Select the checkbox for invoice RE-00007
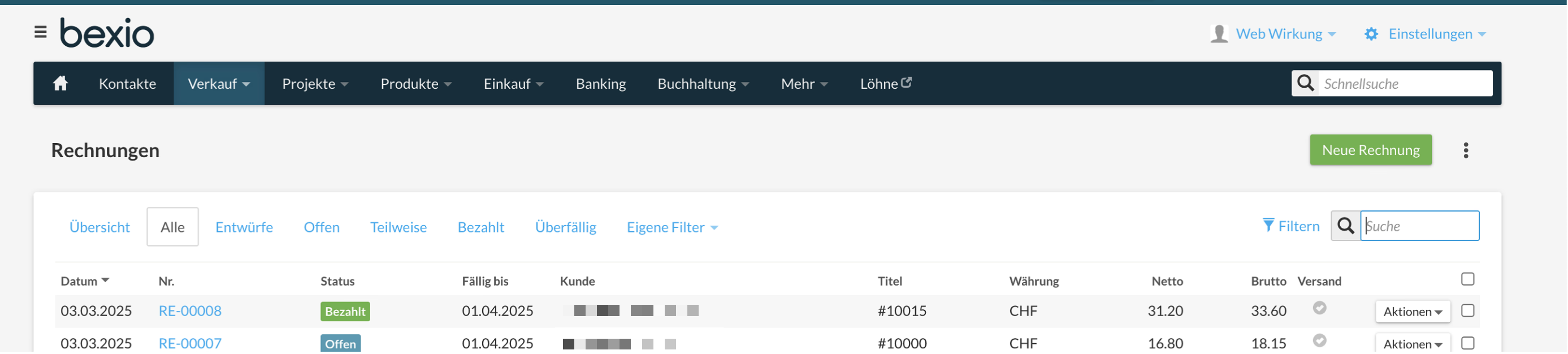Viewport: 1568px width, 354px height. click(x=1467, y=344)
